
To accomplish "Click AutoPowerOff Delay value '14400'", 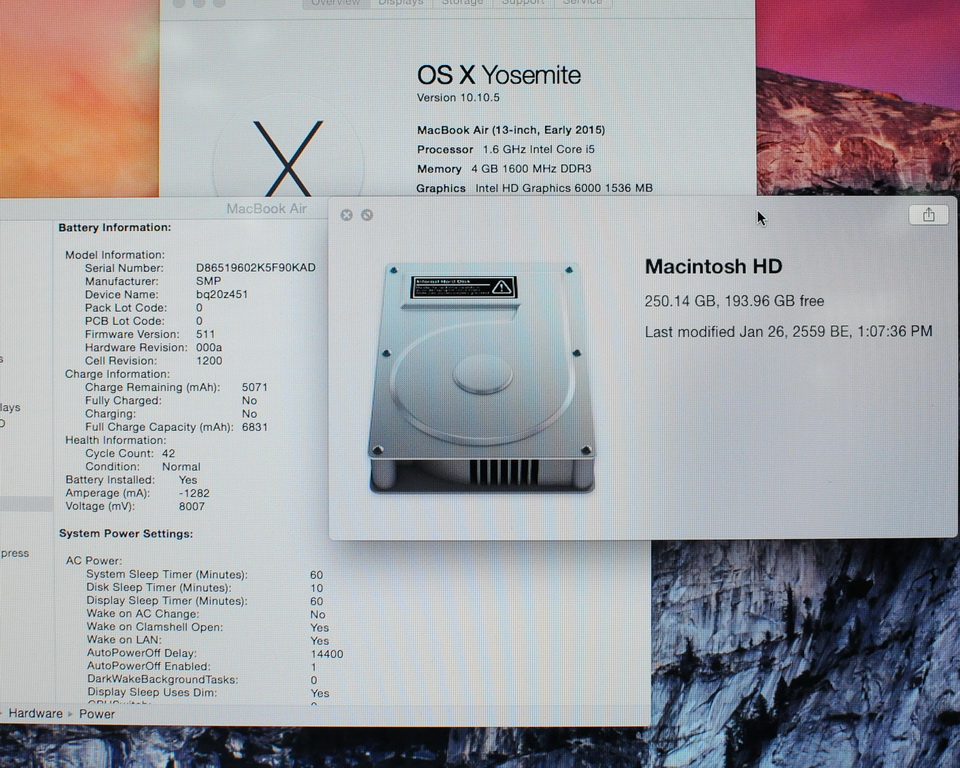I will [x=327, y=654].
